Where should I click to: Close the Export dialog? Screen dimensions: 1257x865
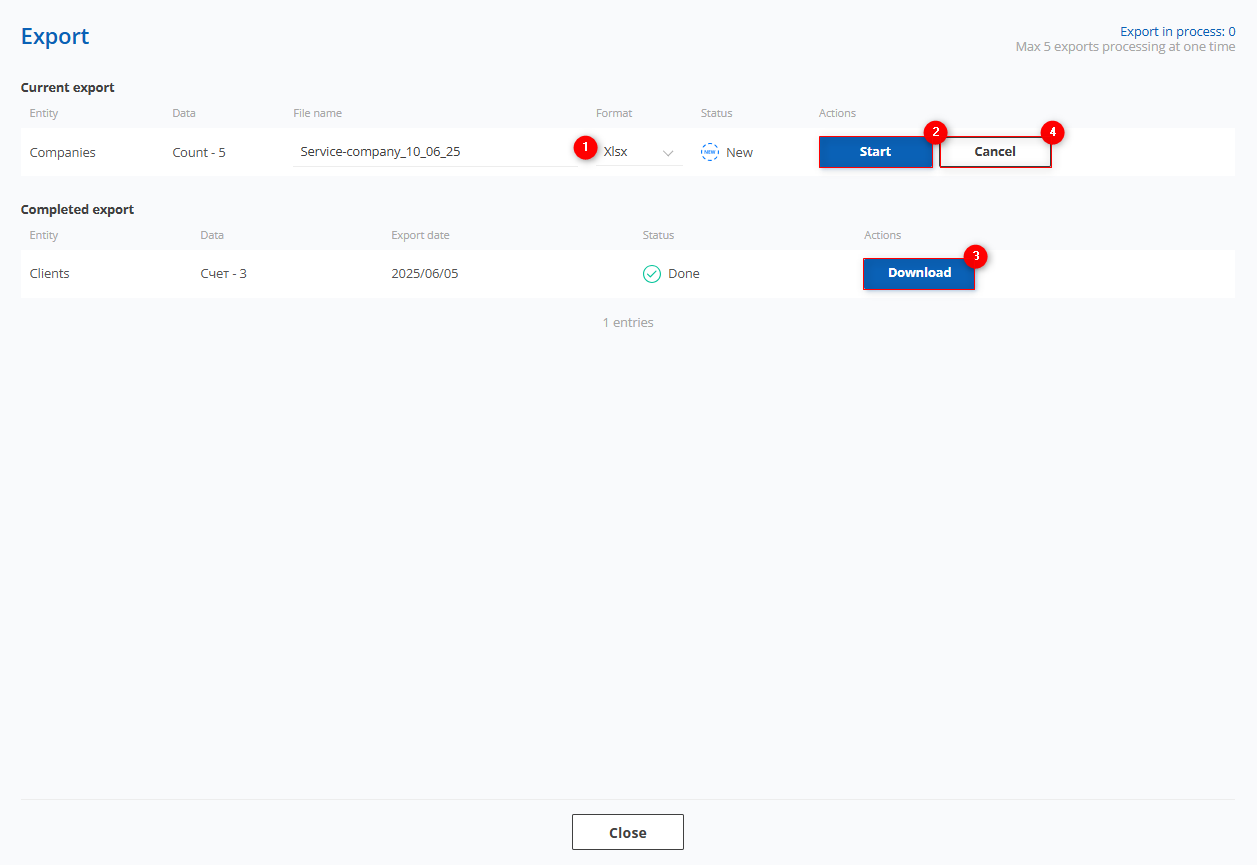coord(628,832)
